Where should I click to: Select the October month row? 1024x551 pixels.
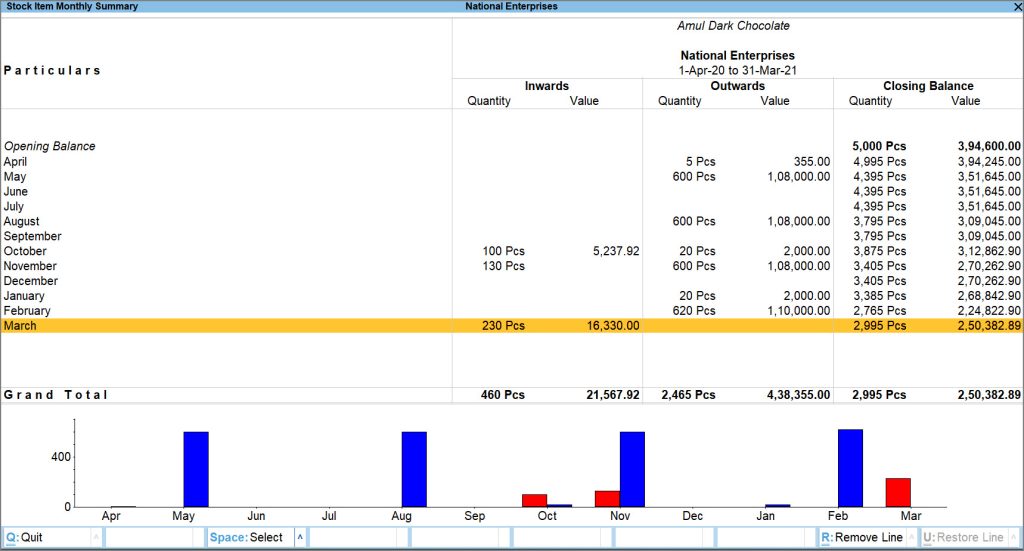[512, 251]
